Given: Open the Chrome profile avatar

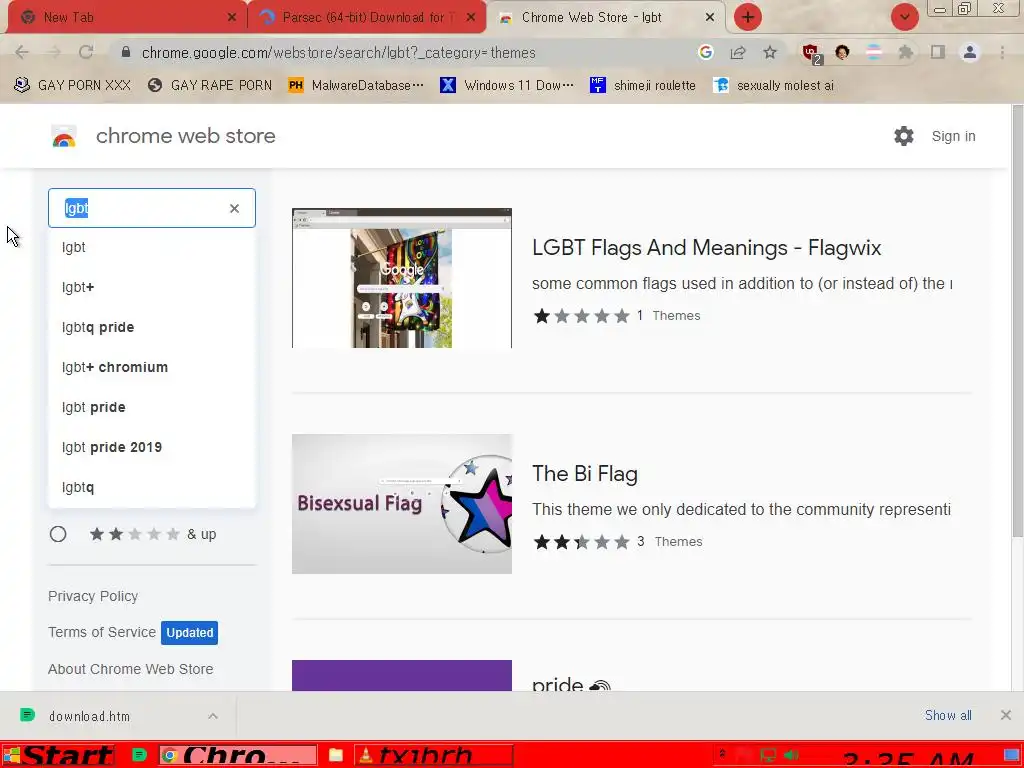Looking at the screenshot, I should point(970,52).
